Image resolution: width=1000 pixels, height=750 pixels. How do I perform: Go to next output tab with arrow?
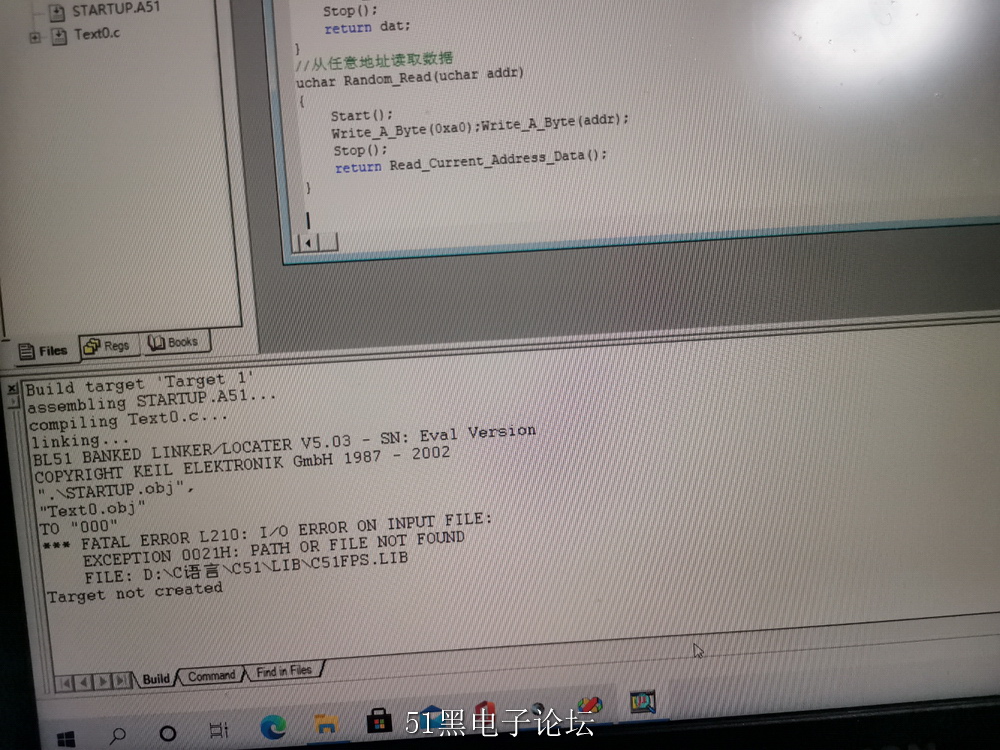pyautogui.click(x=103, y=682)
